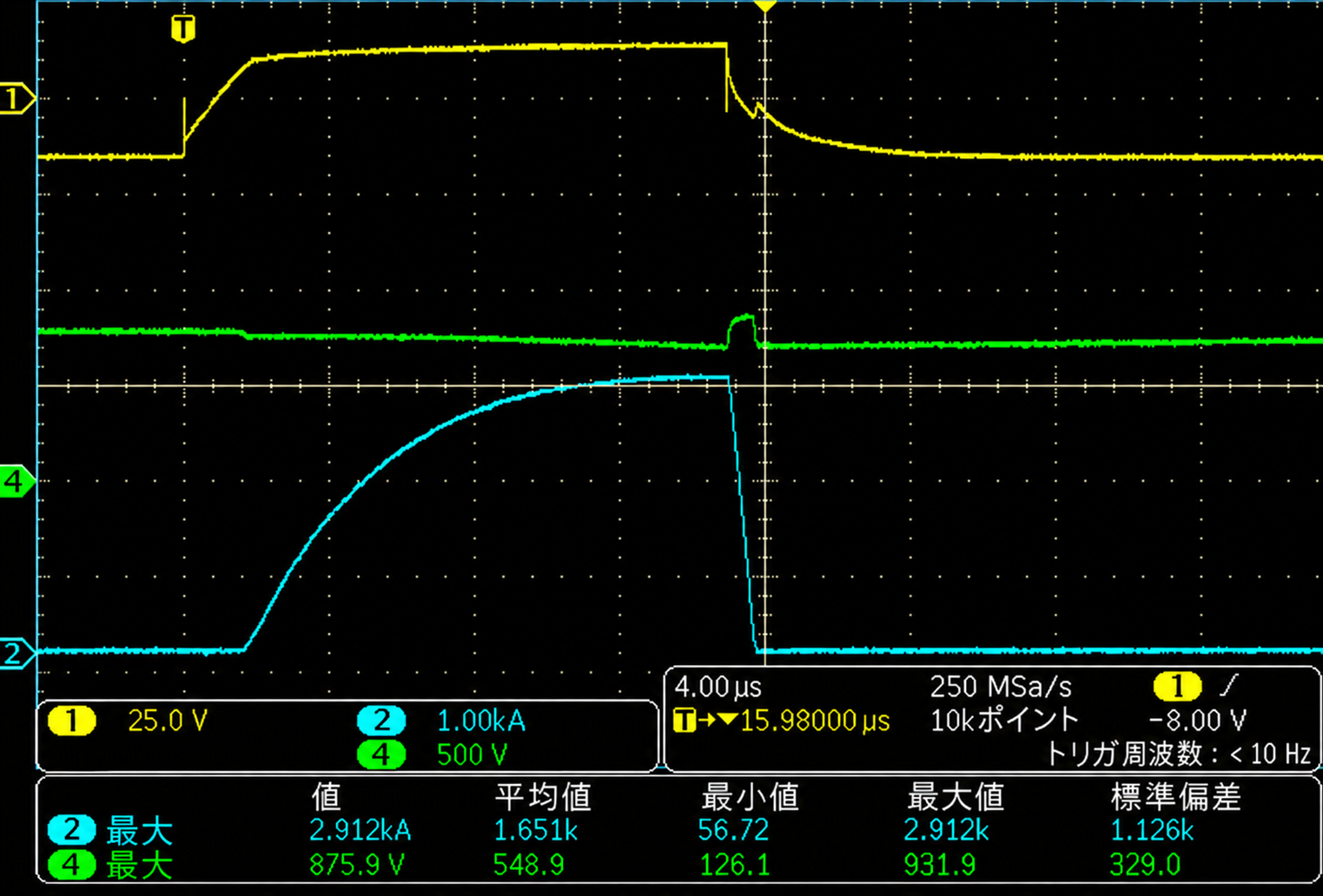Click the 最大値 column header
The image size is (1323, 896).
955,796
